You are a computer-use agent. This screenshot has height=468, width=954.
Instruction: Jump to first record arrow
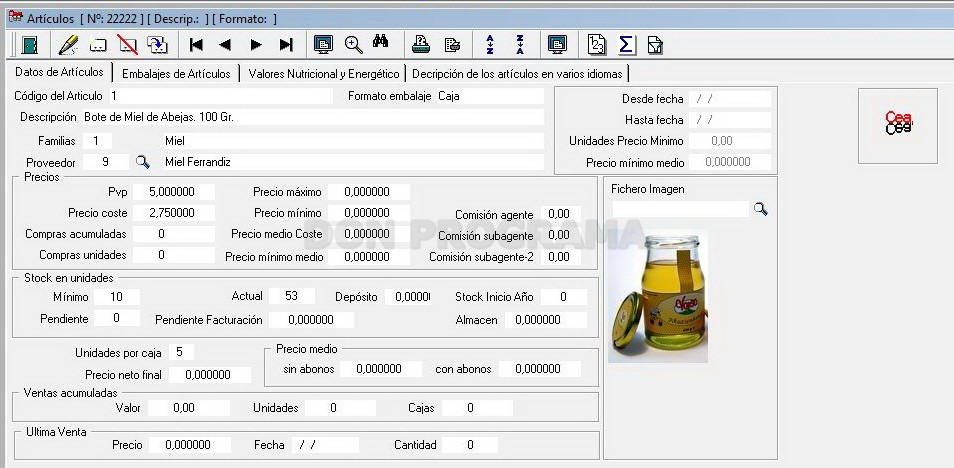[x=196, y=44]
